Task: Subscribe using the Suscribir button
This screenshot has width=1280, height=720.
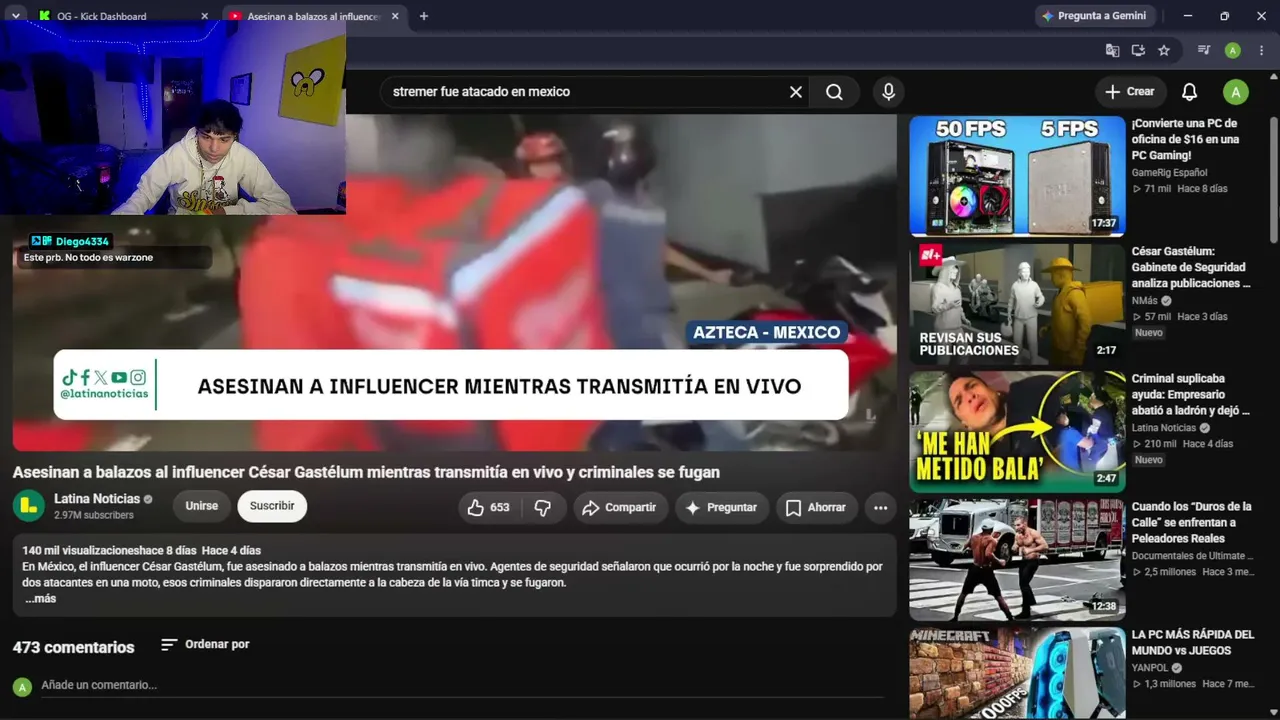Action: tap(272, 506)
